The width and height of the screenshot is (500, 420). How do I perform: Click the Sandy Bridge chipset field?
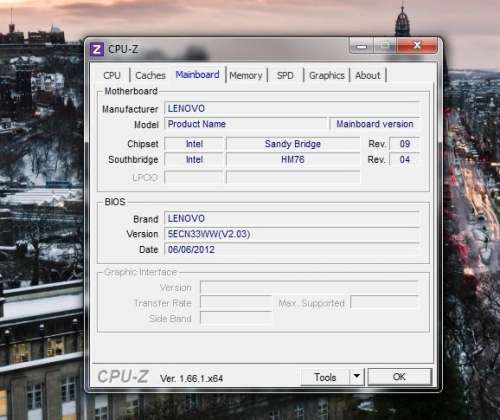pyautogui.click(x=293, y=144)
